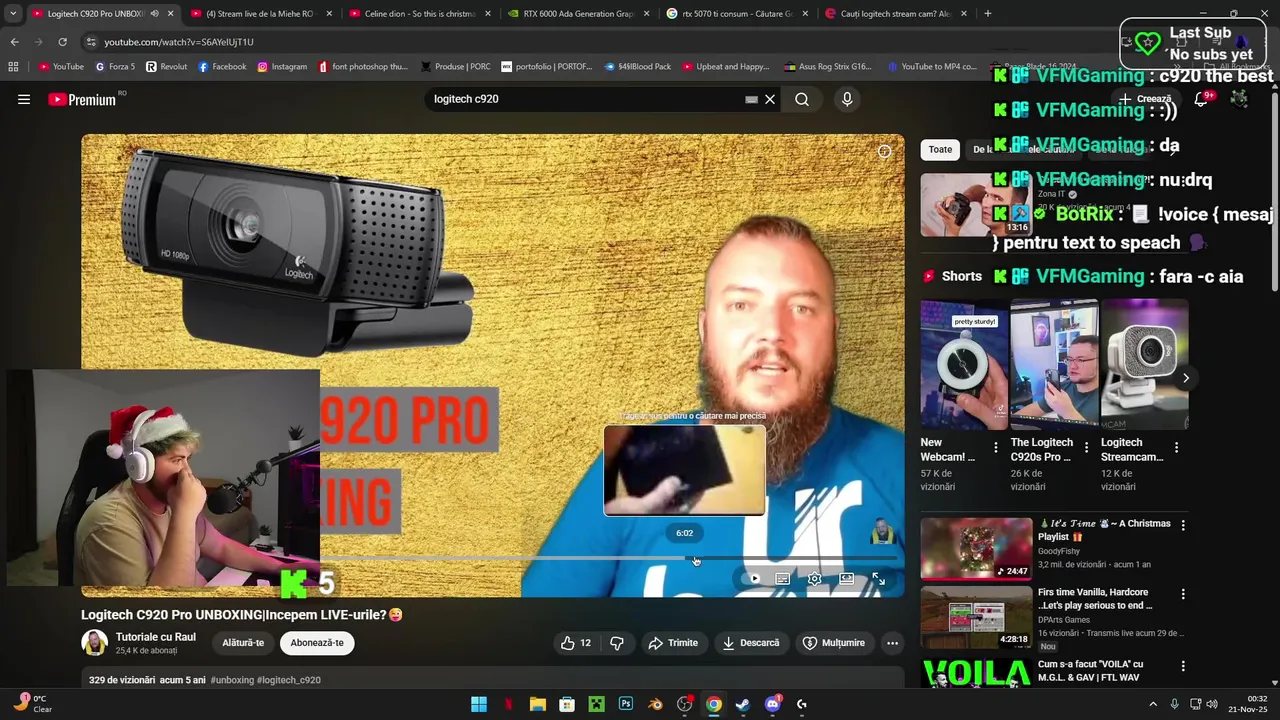Switch to Celine dion browser tab

tap(419, 14)
